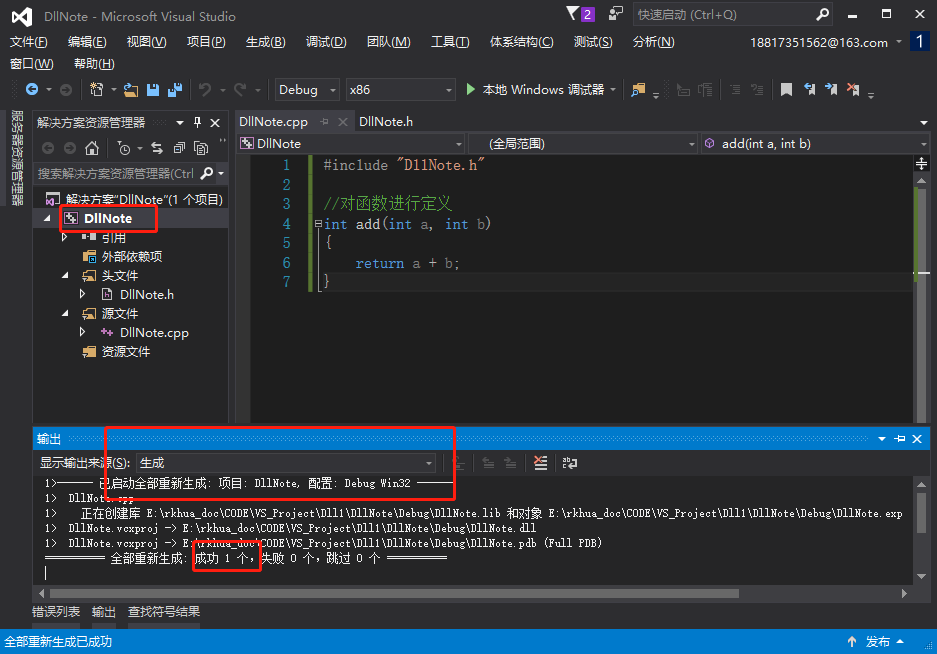
Task: Open the 文件(F) menu
Action: coord(29,42)
